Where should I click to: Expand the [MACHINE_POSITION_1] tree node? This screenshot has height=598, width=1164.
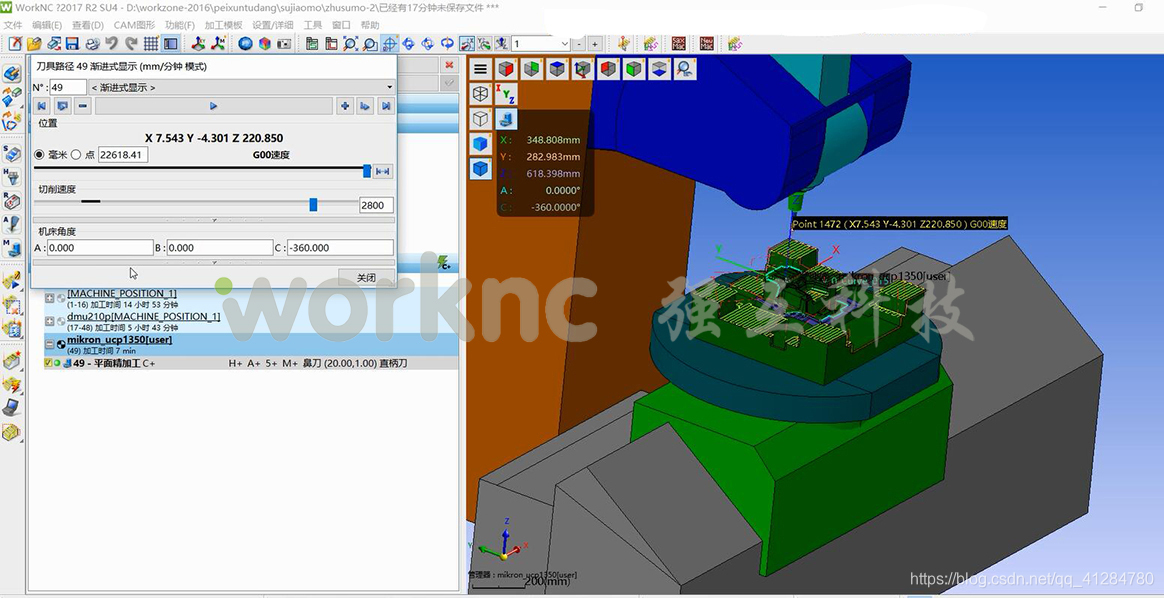click(x=50, y=298)
